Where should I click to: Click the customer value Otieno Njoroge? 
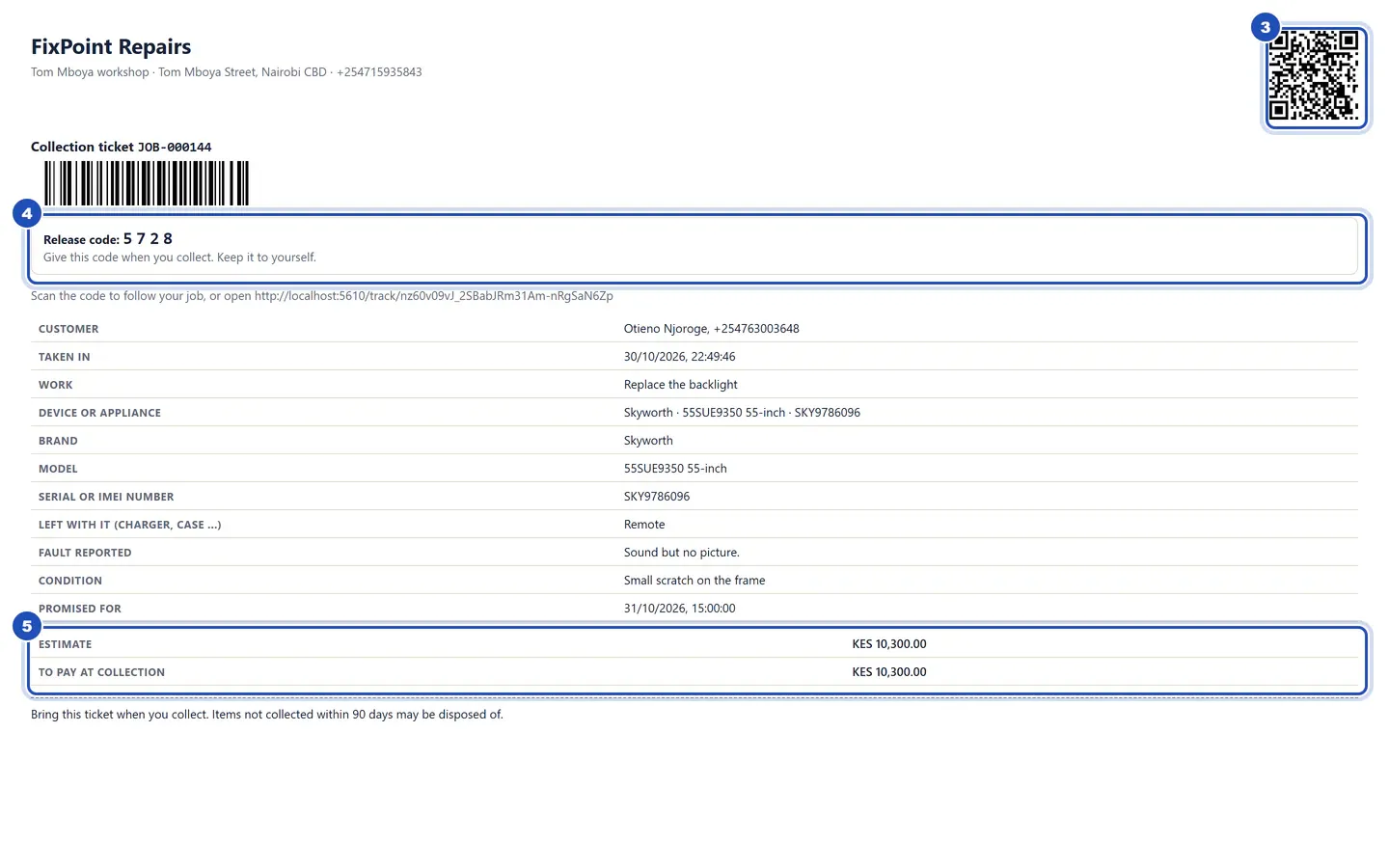pos(712,329)
